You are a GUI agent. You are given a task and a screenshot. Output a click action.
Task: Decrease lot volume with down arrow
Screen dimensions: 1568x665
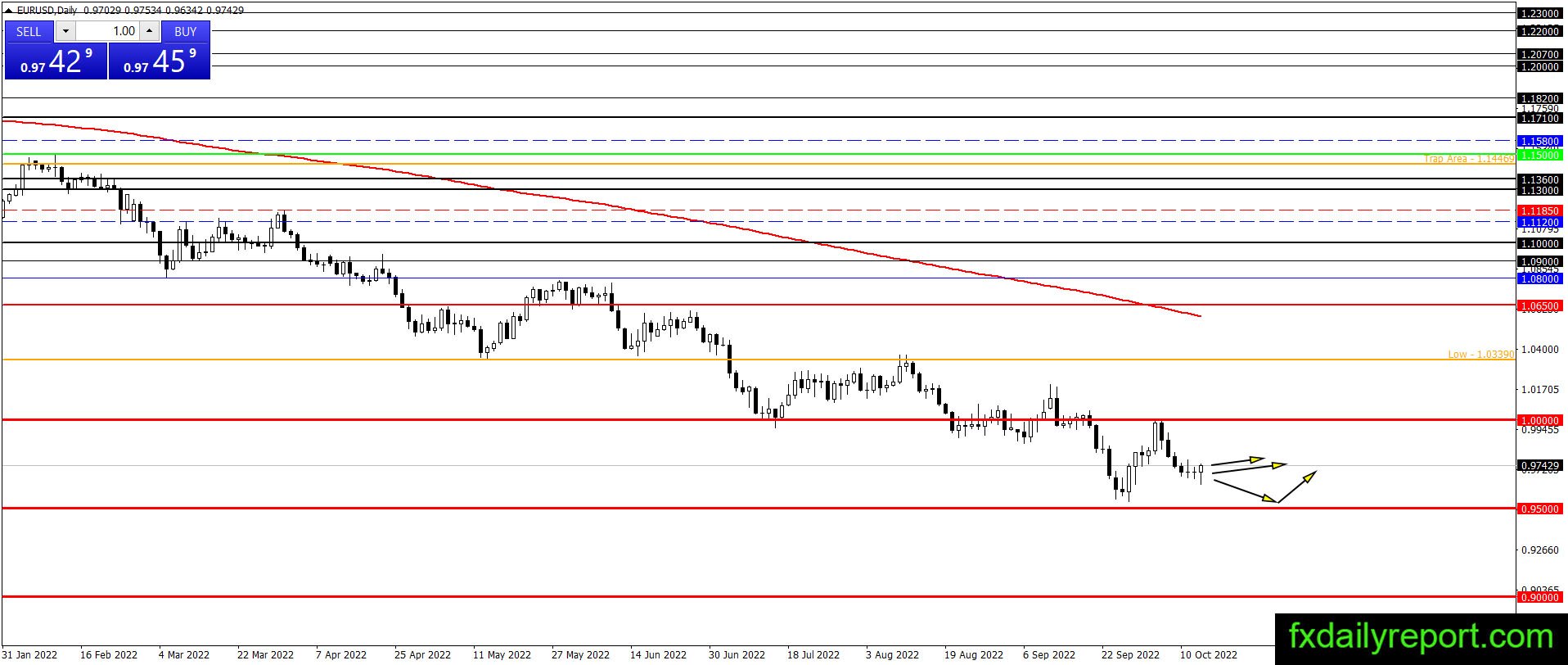coord(66,31)
